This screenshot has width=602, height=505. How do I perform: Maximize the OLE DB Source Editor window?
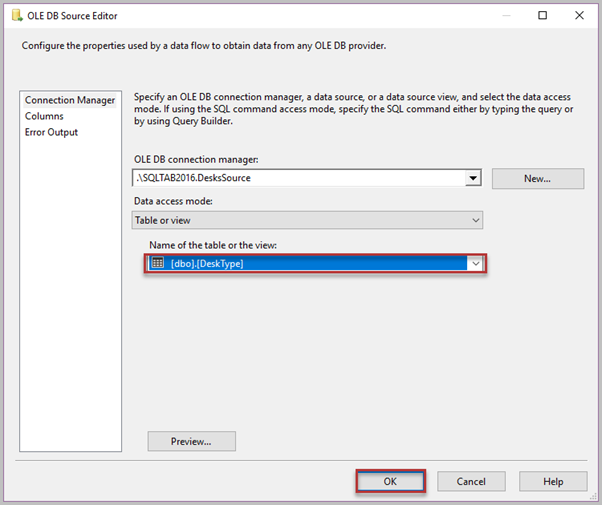(x=542, y=15)
